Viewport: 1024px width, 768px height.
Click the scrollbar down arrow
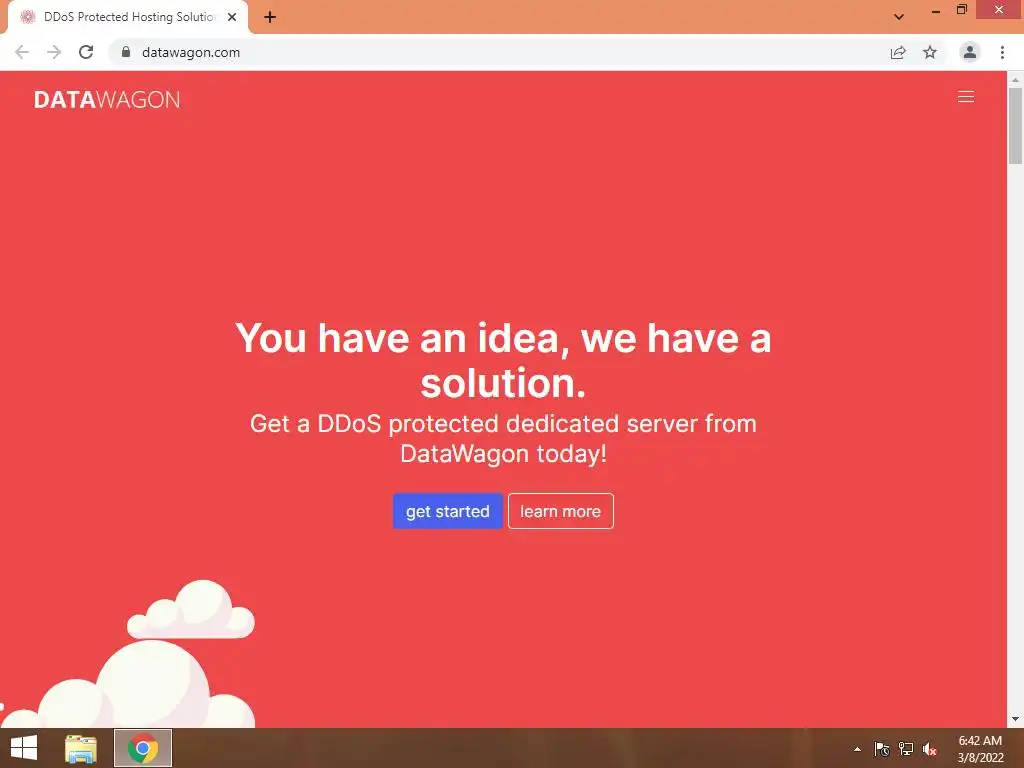[1015, 719]
